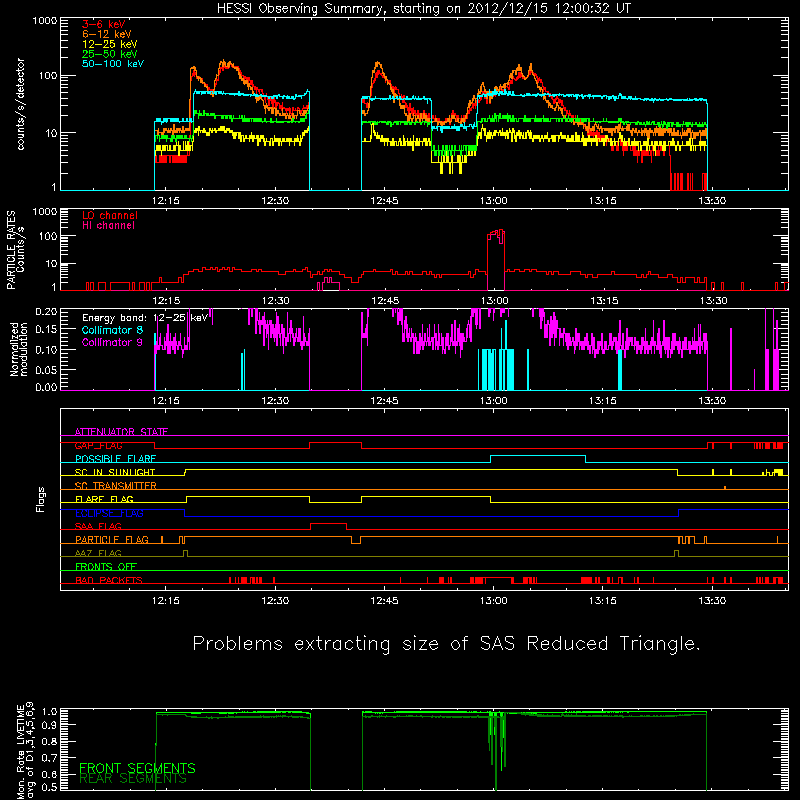
Task: Click the HESSI Observing Summary title text
Action: tap(424, 9)
